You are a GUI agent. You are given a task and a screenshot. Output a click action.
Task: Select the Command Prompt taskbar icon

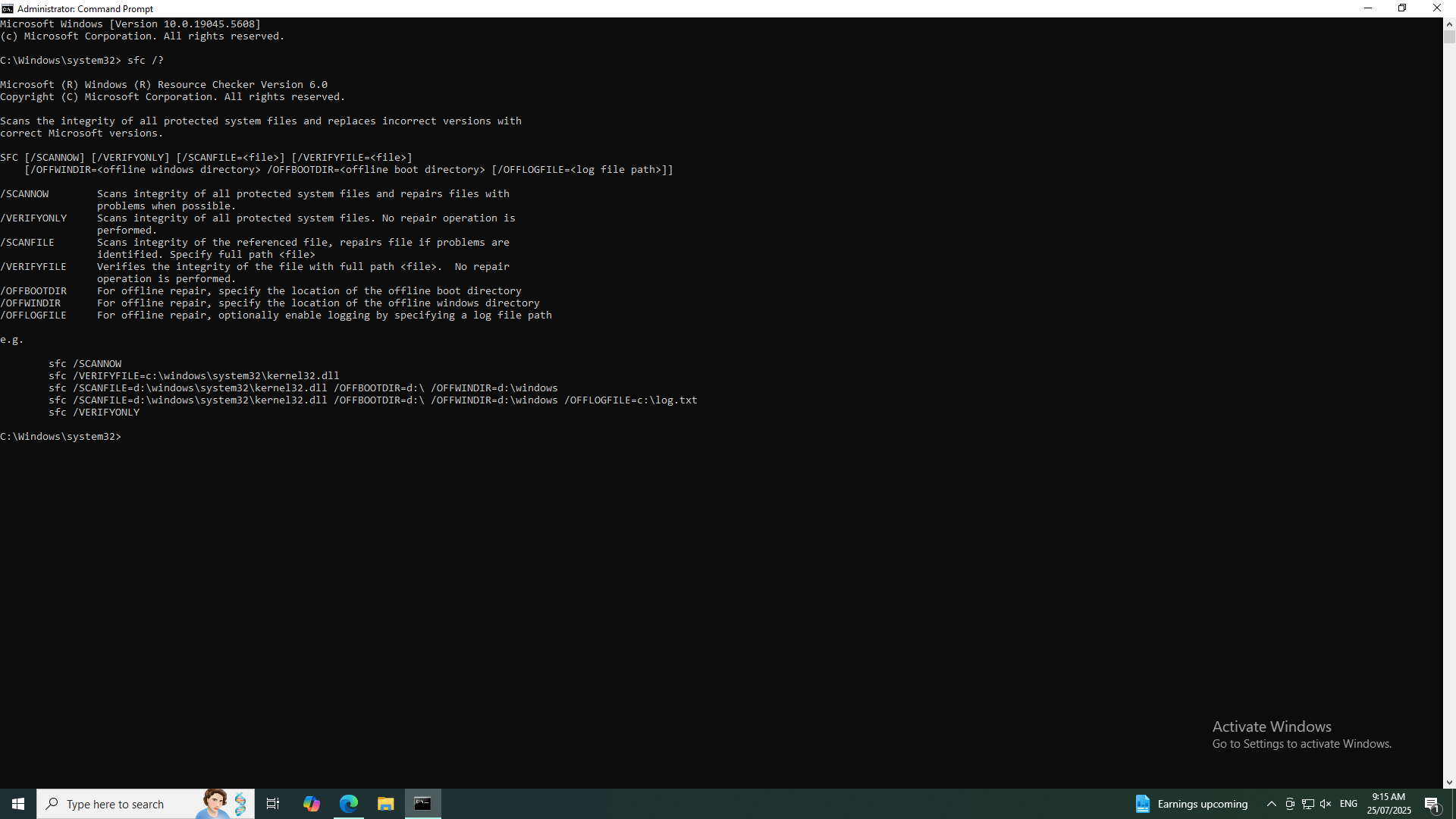423,804
